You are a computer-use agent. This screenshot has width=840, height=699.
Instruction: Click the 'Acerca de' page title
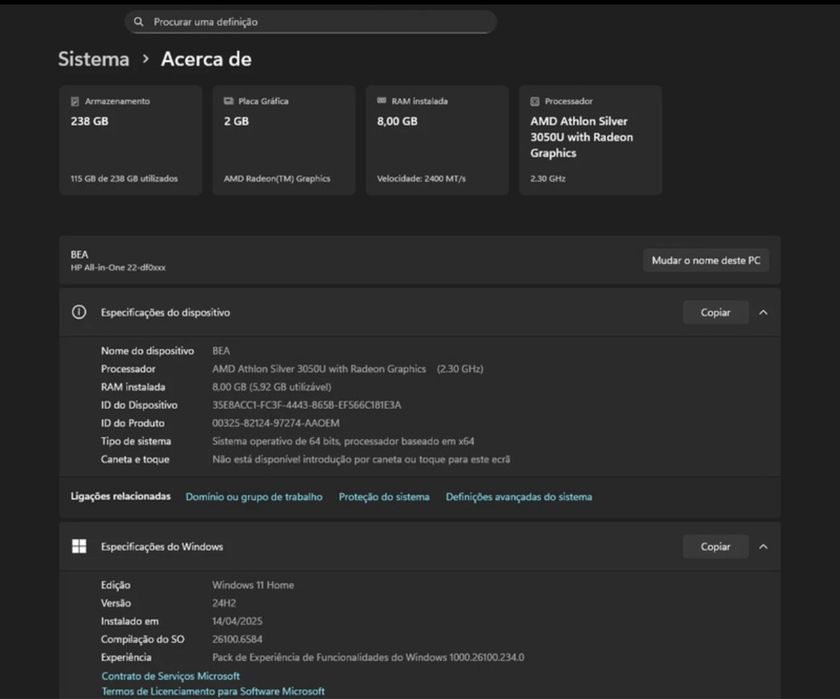(206, 59)
